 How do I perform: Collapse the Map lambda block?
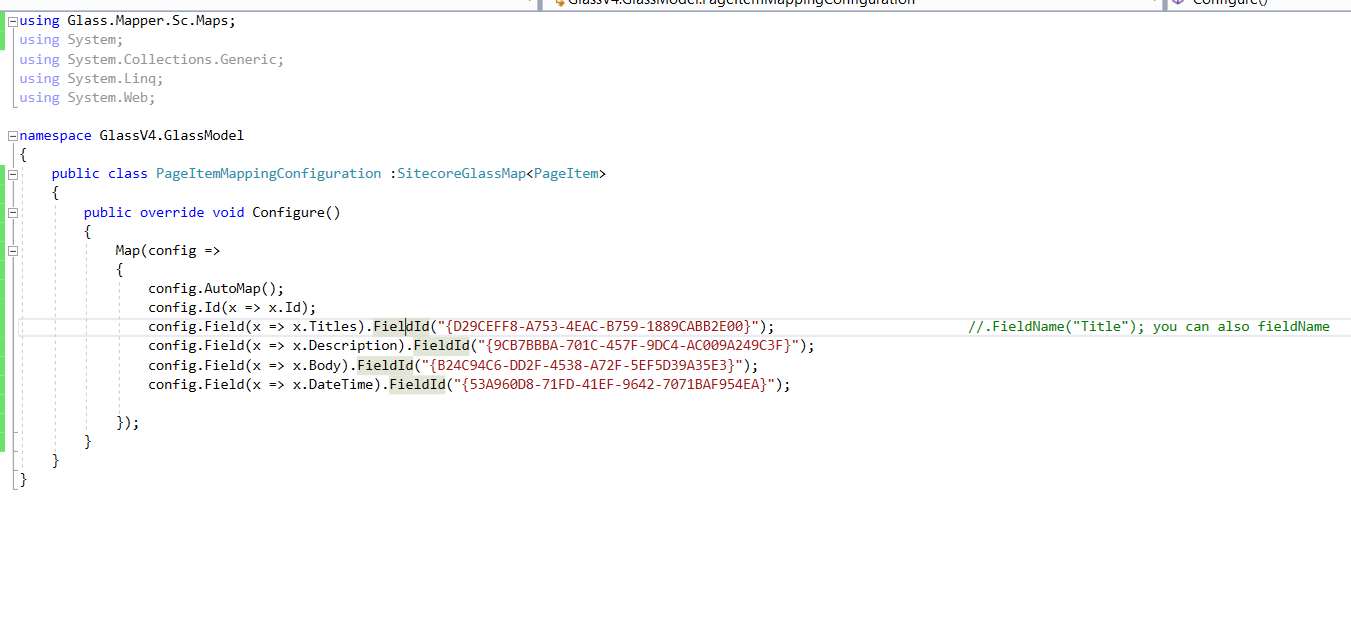(x=13, y=251)
